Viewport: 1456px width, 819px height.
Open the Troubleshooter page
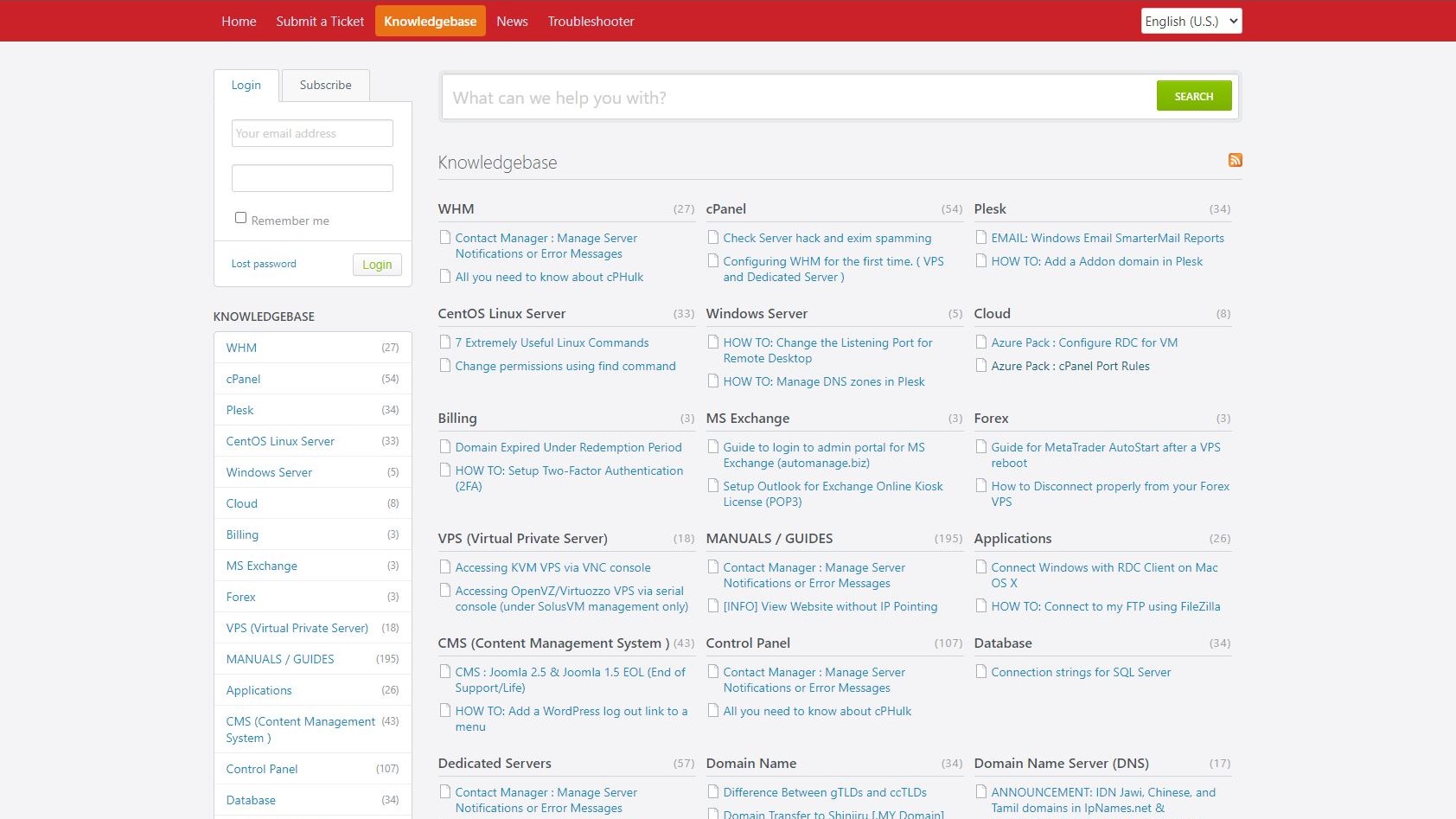(x=591, y=21)
